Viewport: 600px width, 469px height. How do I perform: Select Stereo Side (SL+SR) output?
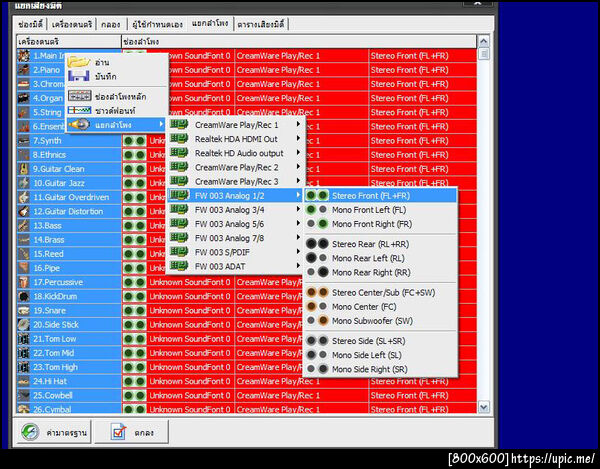coord(381,341)
